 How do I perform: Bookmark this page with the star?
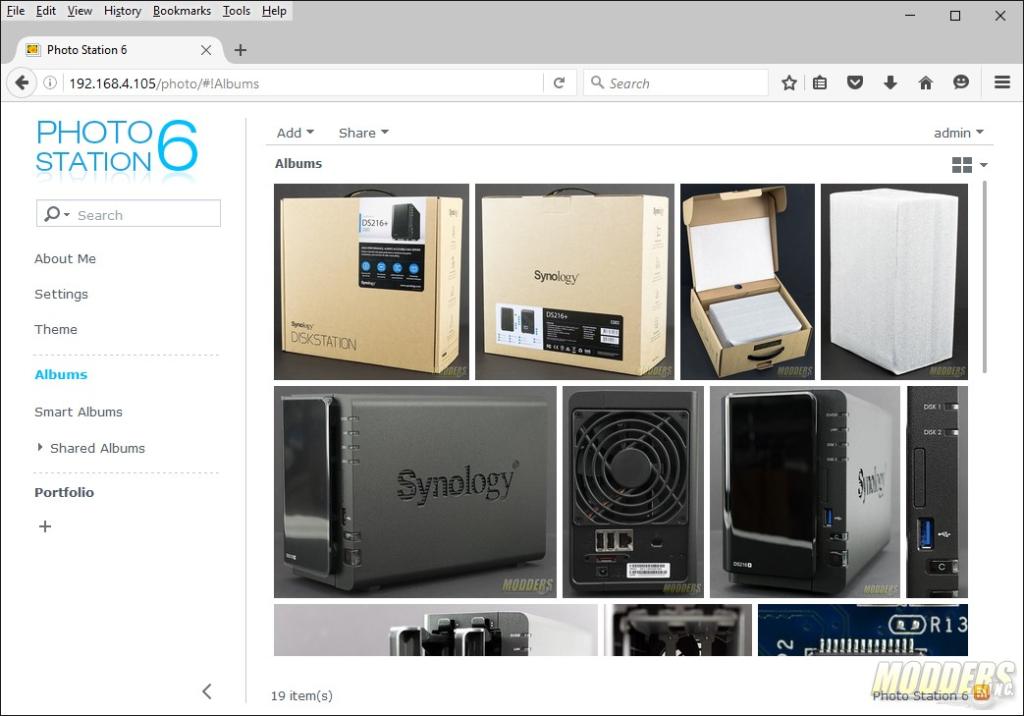[x=789, y=83]
